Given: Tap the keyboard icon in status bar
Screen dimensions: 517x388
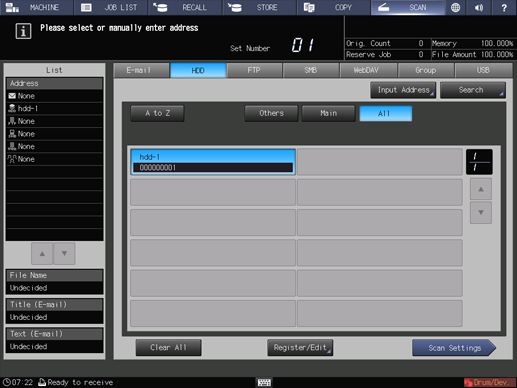Looking at the screenshot, I should (x=264, y=382).
